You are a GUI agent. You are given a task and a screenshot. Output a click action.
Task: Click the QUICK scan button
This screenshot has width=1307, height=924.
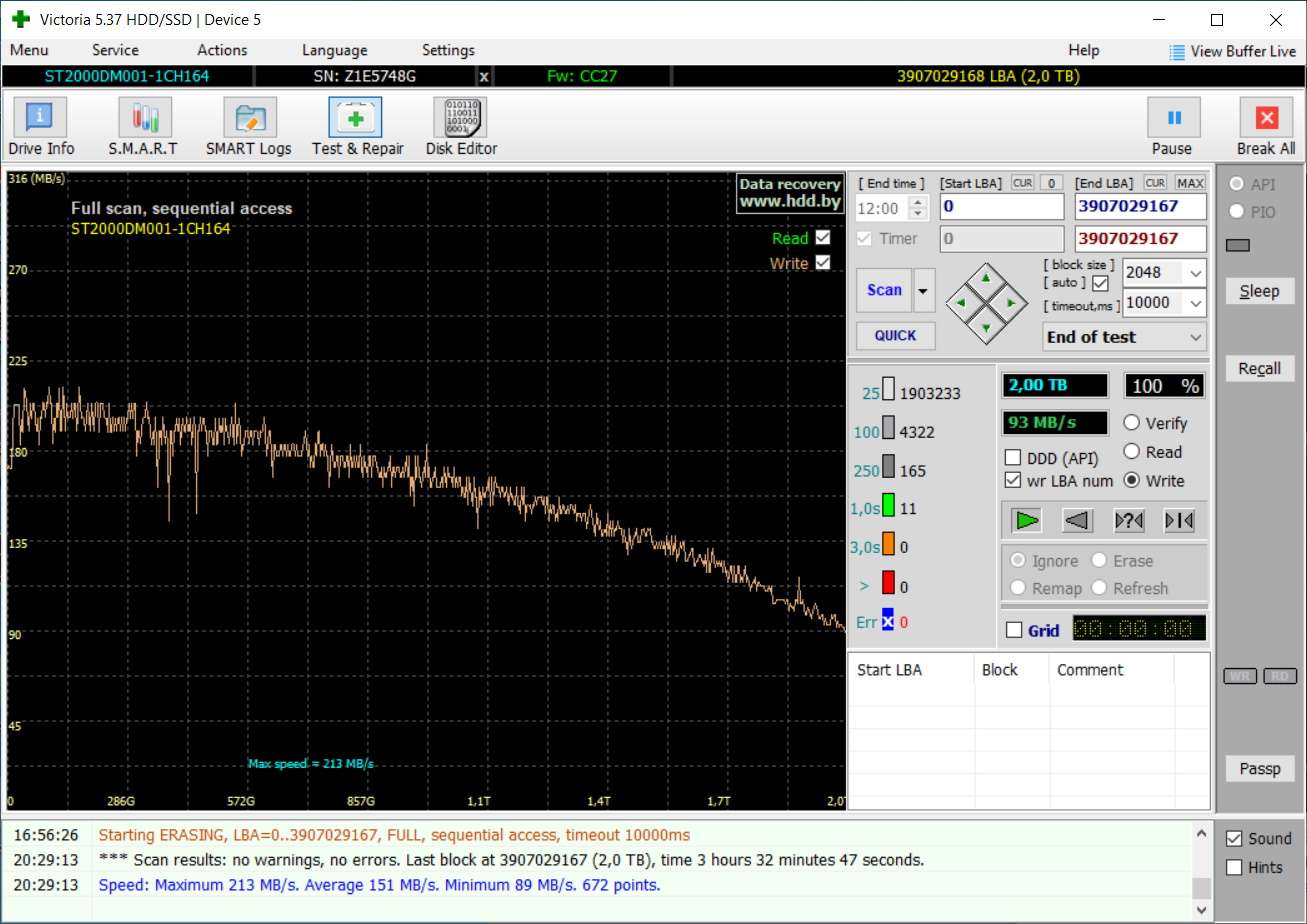tap(895, 336)
